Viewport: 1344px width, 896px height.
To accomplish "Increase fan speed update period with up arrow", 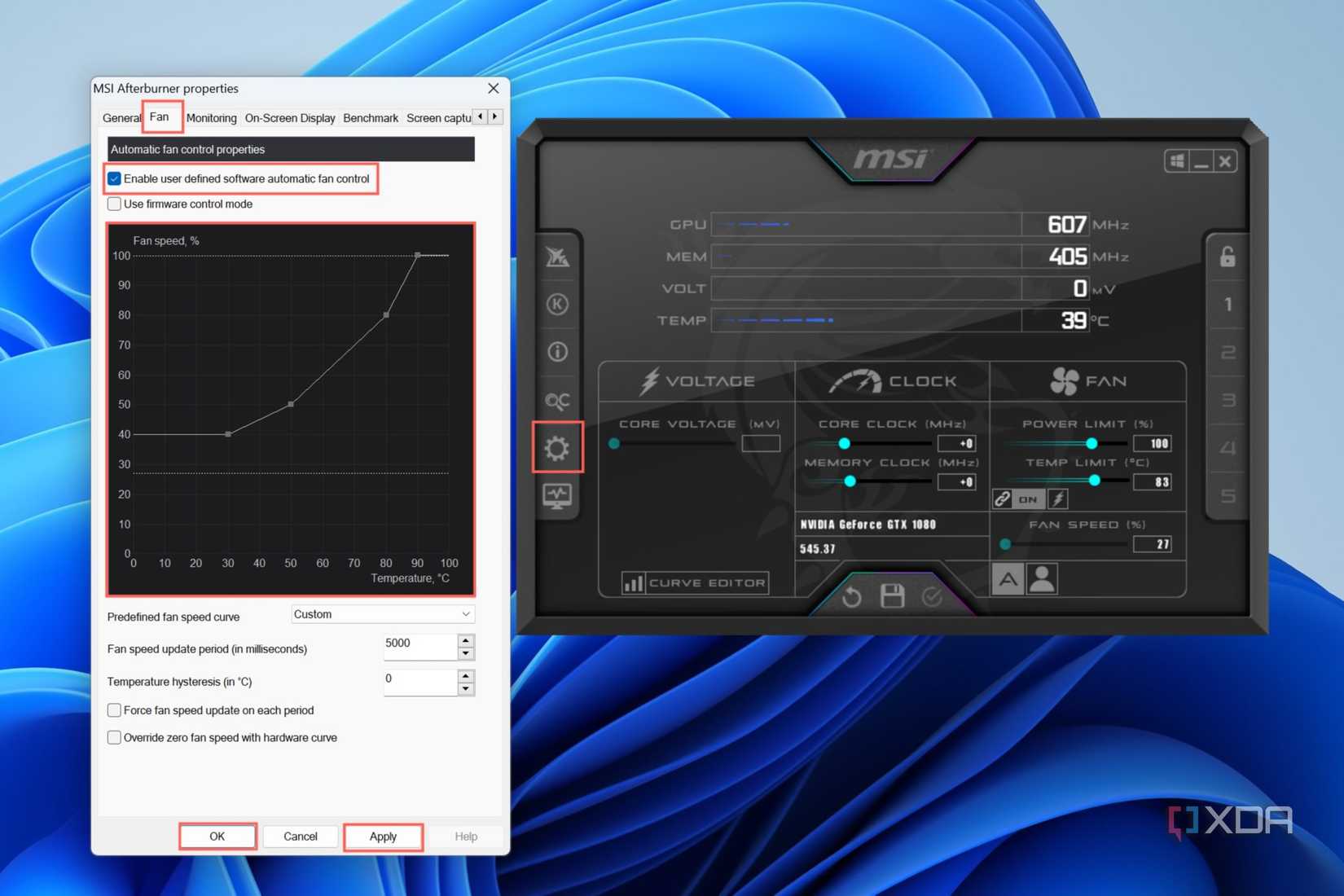I will click(464, 641).
